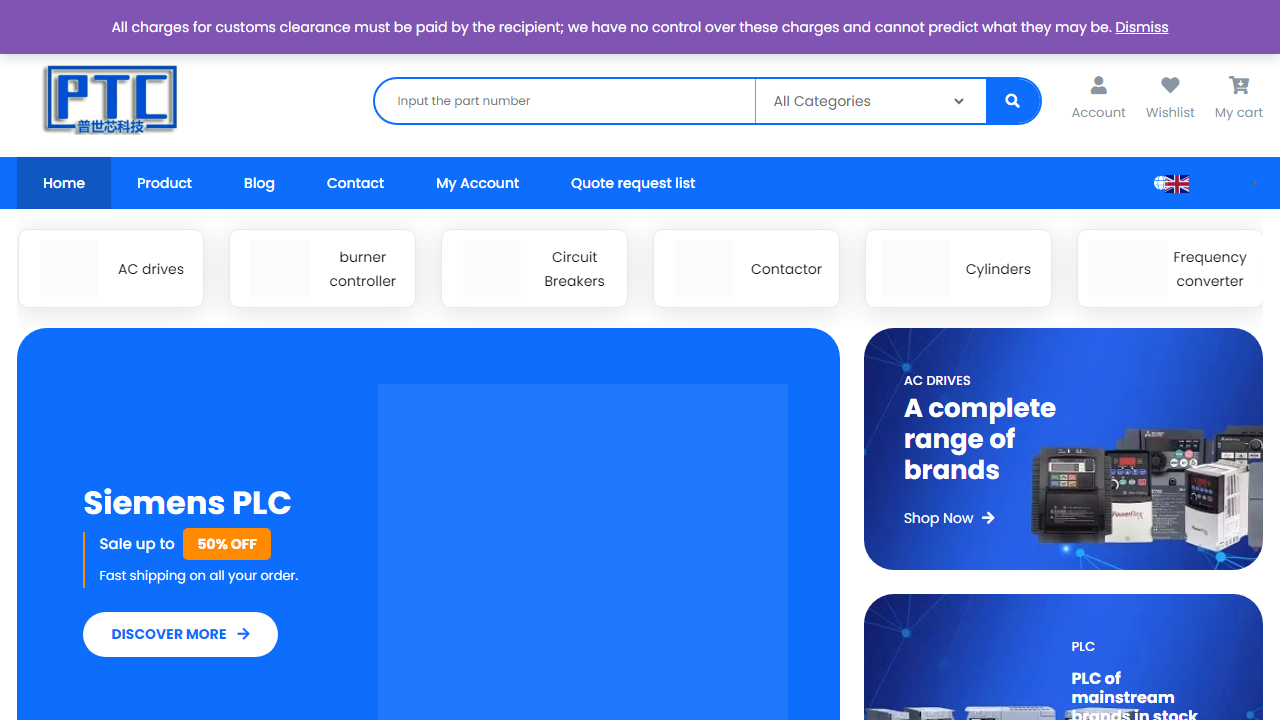Viewport: 1280px width, 720px height.
Task: Open the Wishlist heart icon
Action: [1170, 85]
